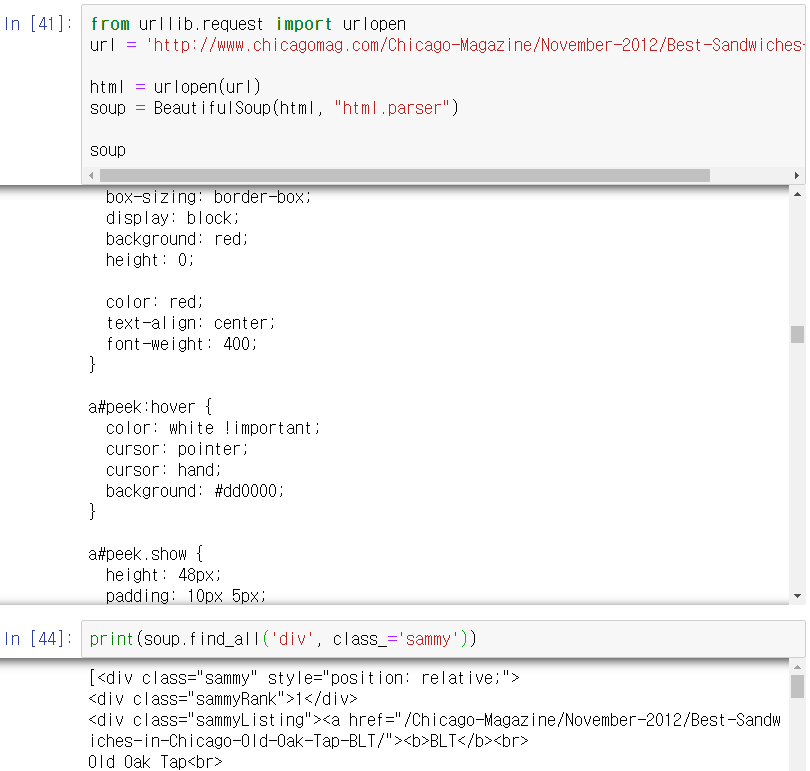The height and width of the screenshot is (771, 810).
Task: Click up arrow of first output scrollbar
Action: click(x=797, y=194)
